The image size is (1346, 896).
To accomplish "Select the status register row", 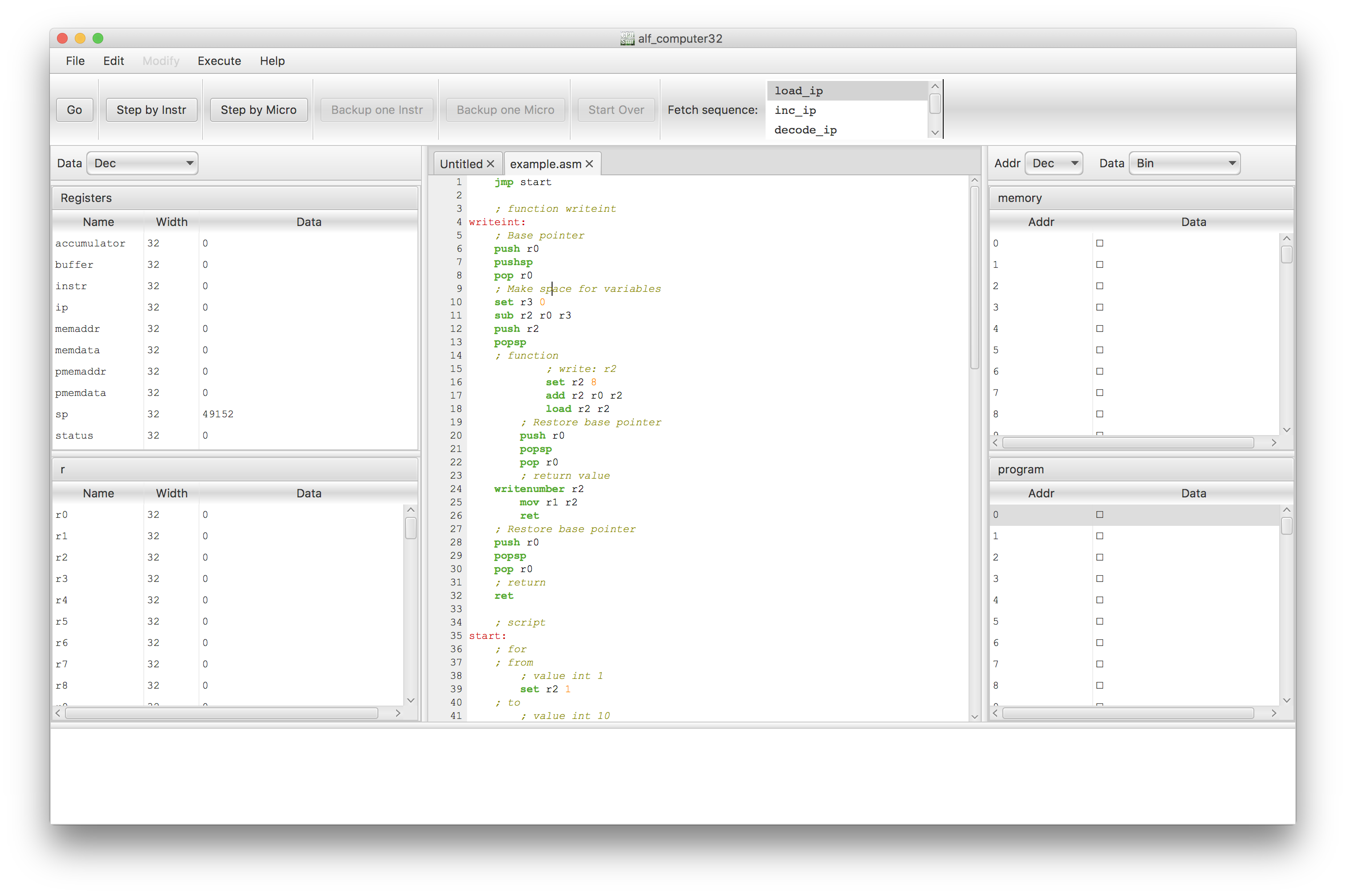I will pos(235,436).
